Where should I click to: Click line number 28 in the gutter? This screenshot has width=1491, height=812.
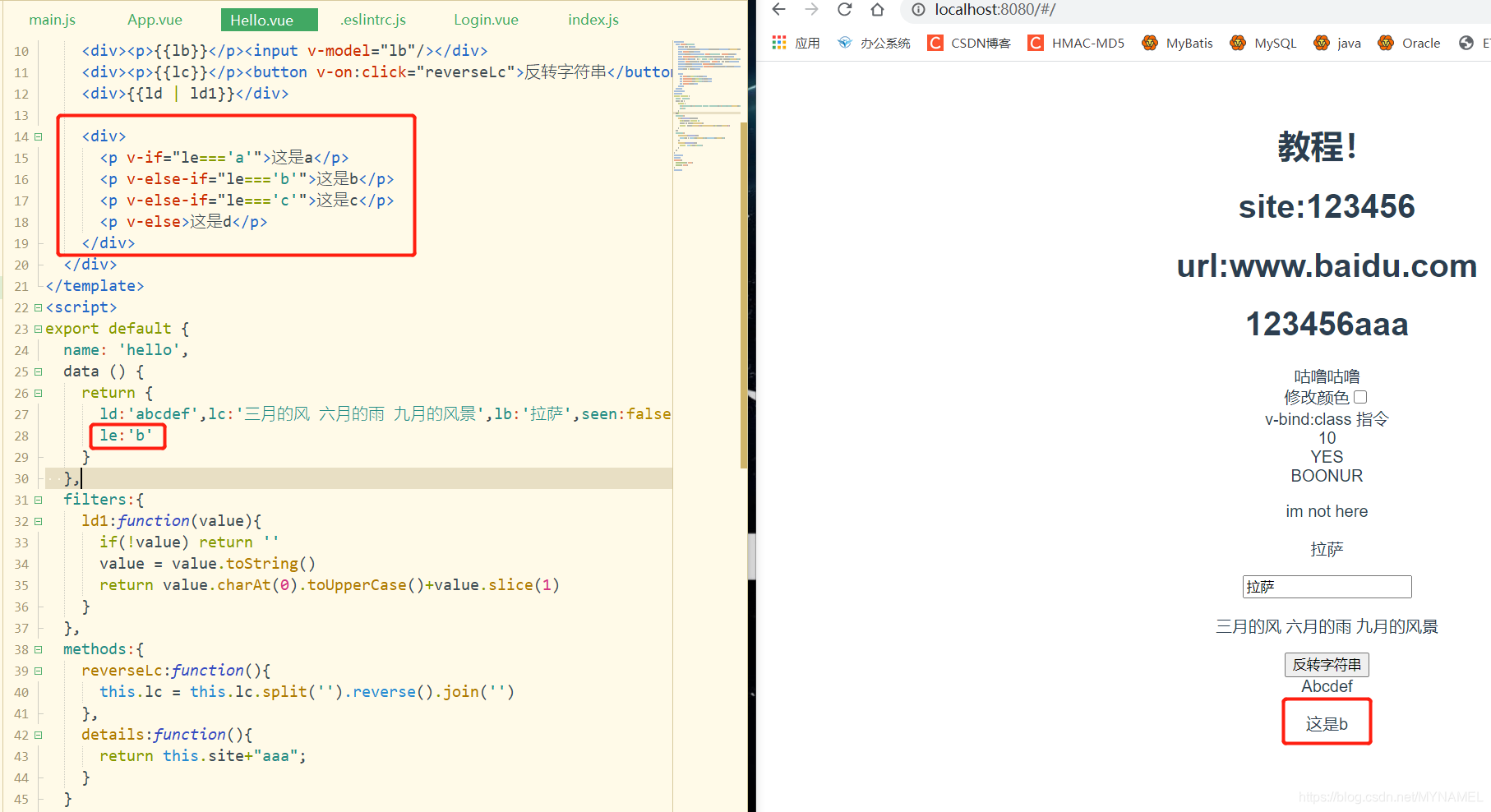point(21,436)
